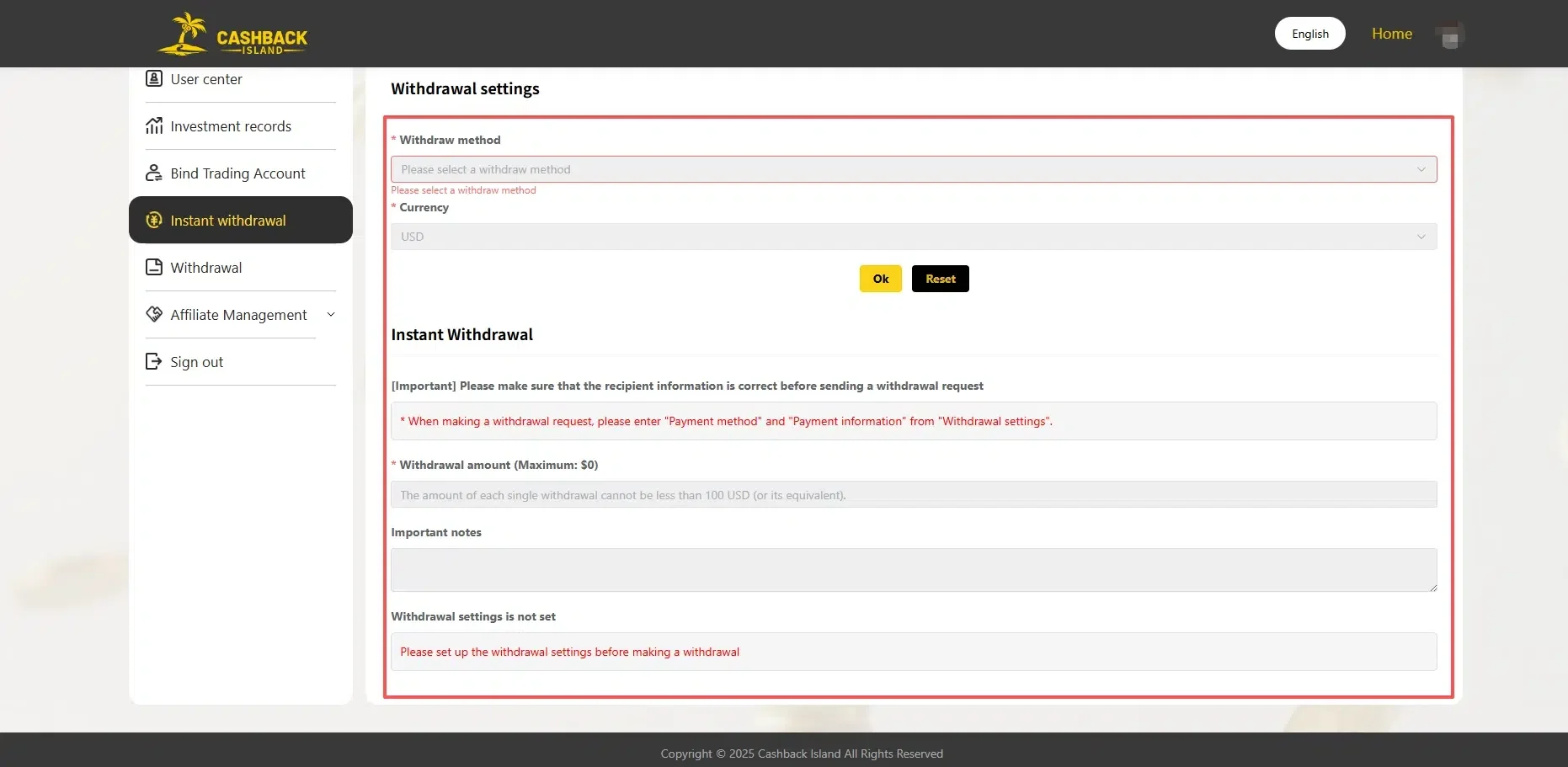1568x767 pixels.
Task: Click the Bind Trading Account icon
Action: [154, 173]
